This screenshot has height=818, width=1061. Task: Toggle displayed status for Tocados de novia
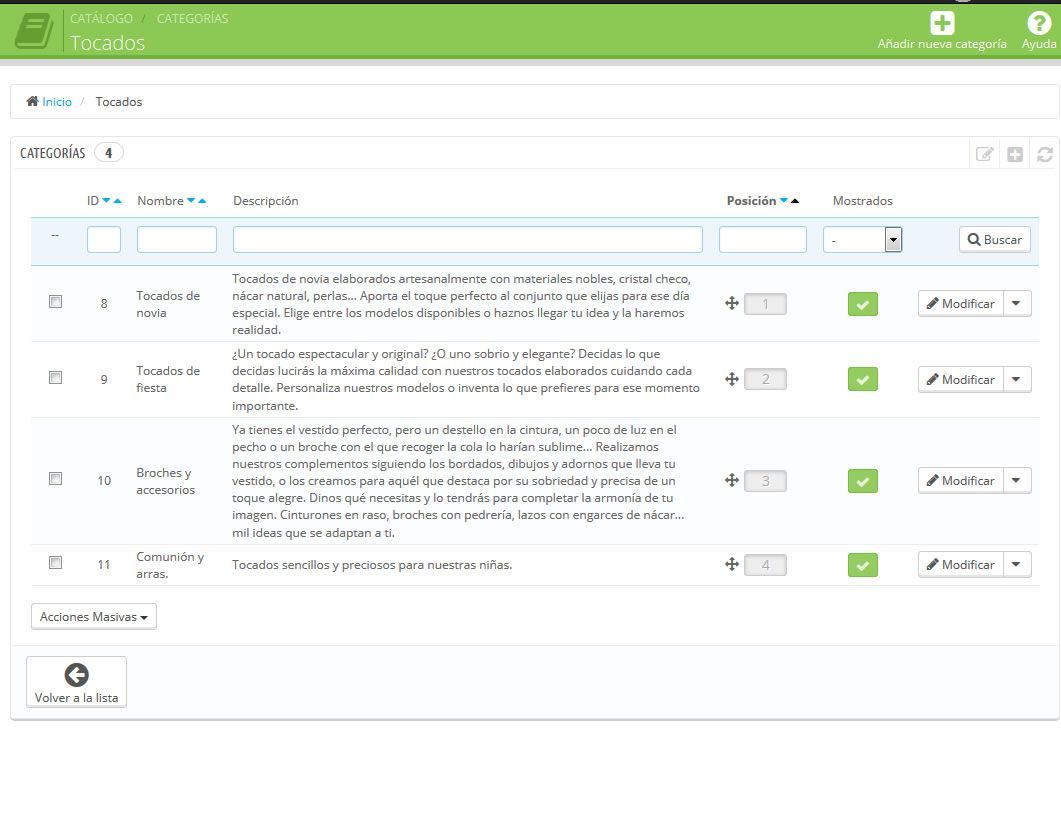click(863, 304)
